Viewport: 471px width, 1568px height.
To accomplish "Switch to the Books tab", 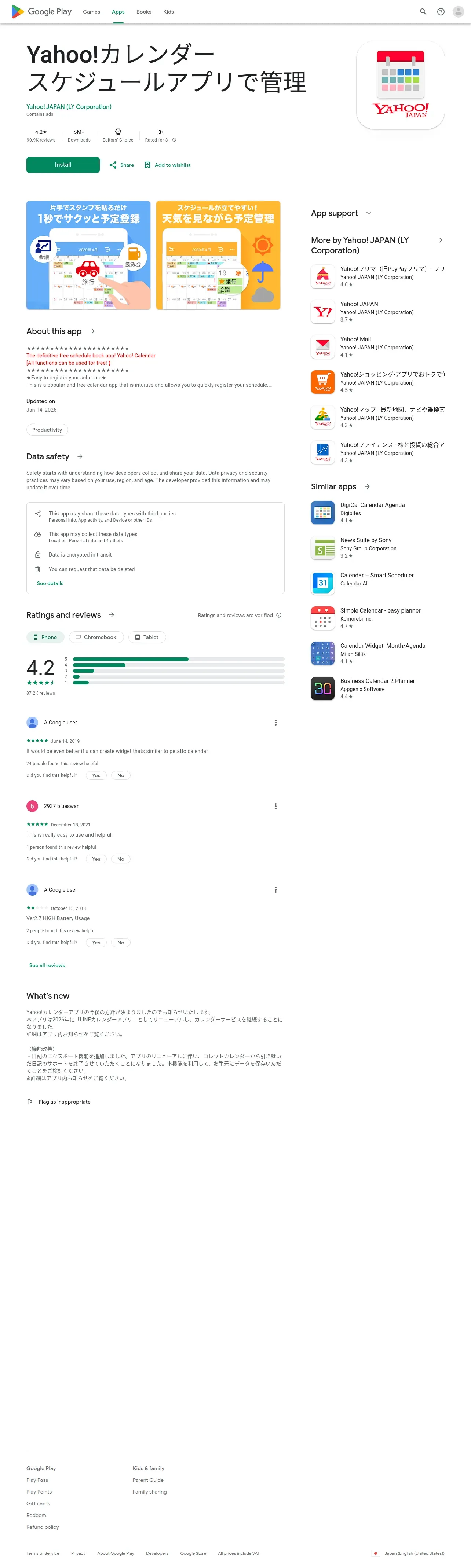I will click(144, 12).
